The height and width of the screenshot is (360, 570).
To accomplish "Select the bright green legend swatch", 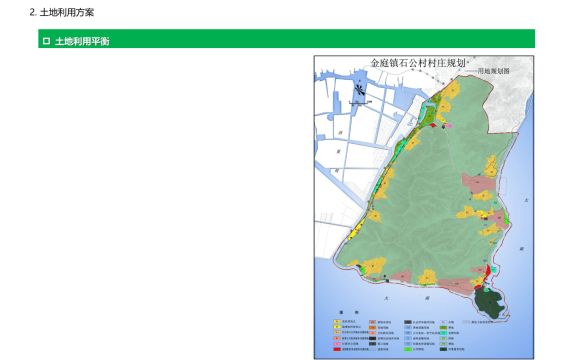I will pyautogui.click(x=408, y=349).
